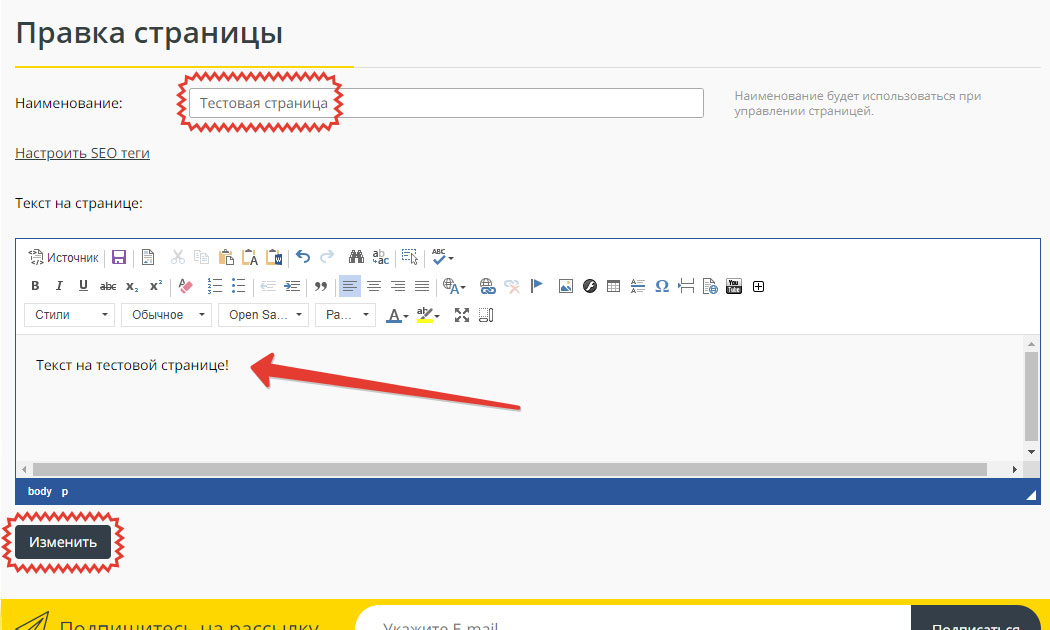Click the Save floppy disk icon
Viewport: 1050px width, 630px height.
(119, 258)
